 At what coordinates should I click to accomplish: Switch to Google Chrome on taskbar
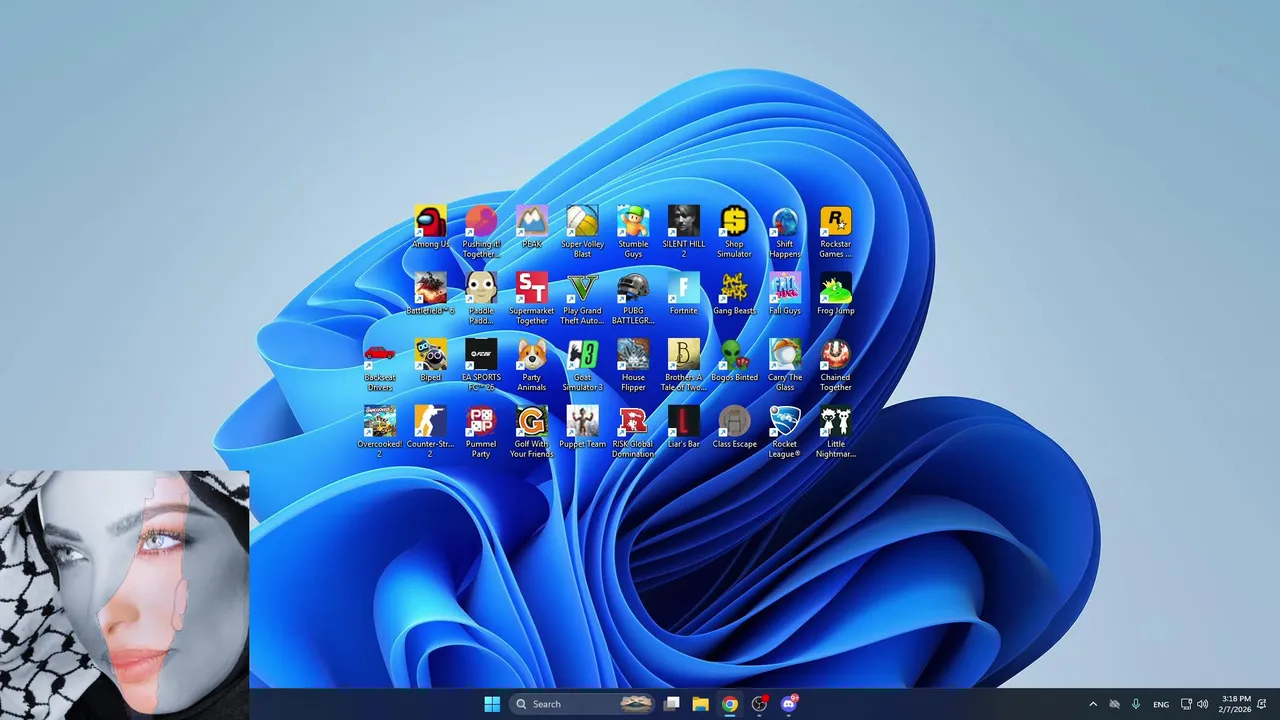point(730,704)
